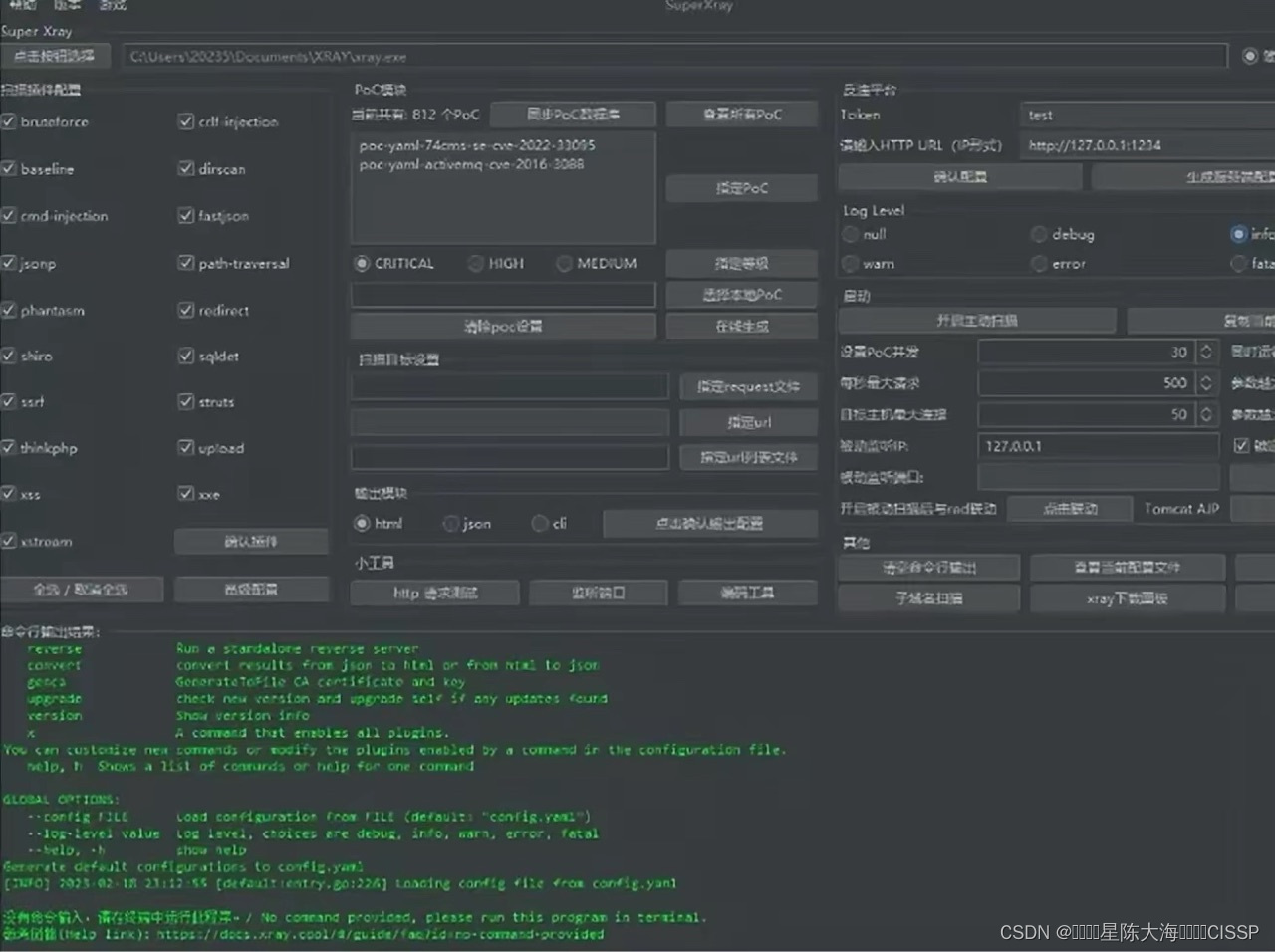Click the 指定request文件 button
Screen dimensions: 1275x952
(749, 386)
